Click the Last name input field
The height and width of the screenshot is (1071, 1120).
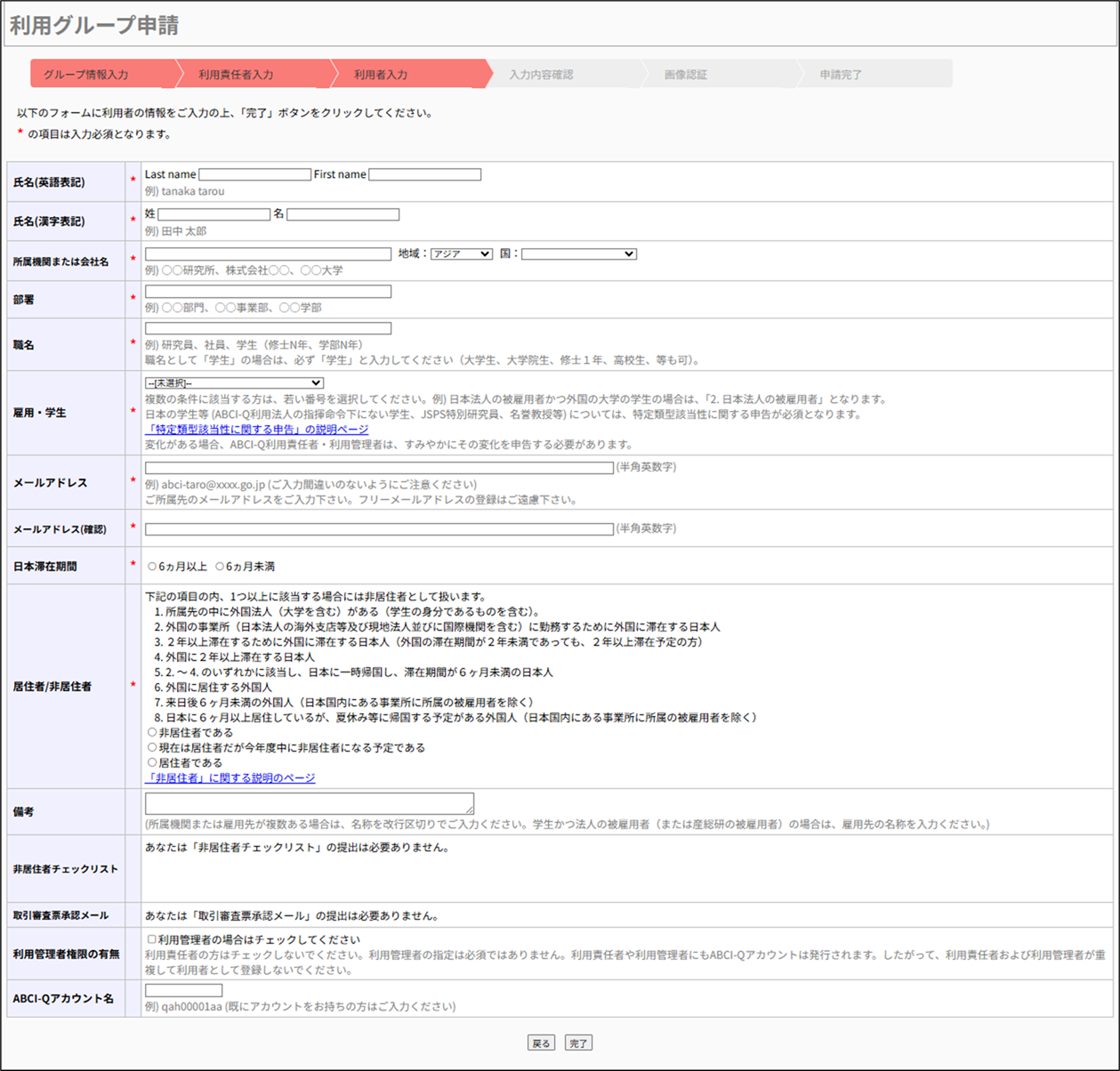pyautogui.click(x=254, y=175)
